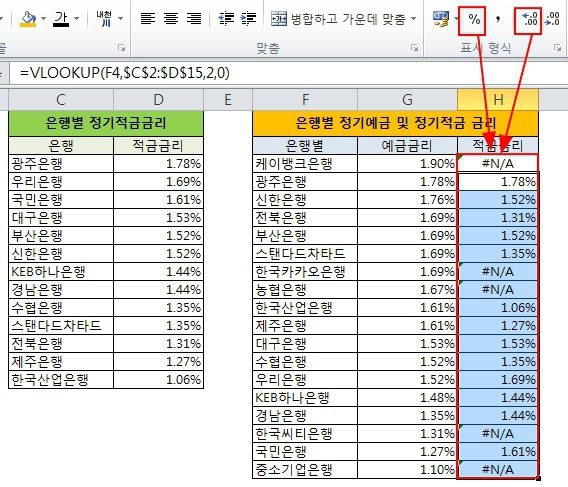568x487 pixels.
Task: Select 1.31% cell in 전북은행 row column H
Action: coord(498,218)
